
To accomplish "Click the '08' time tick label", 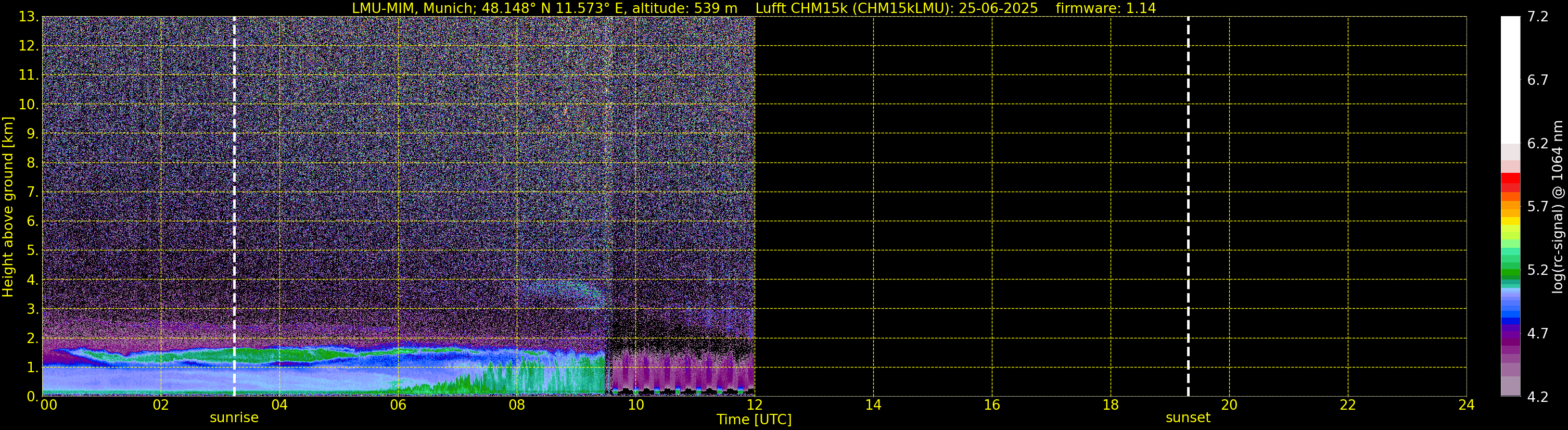I will [x=517, y=405].
